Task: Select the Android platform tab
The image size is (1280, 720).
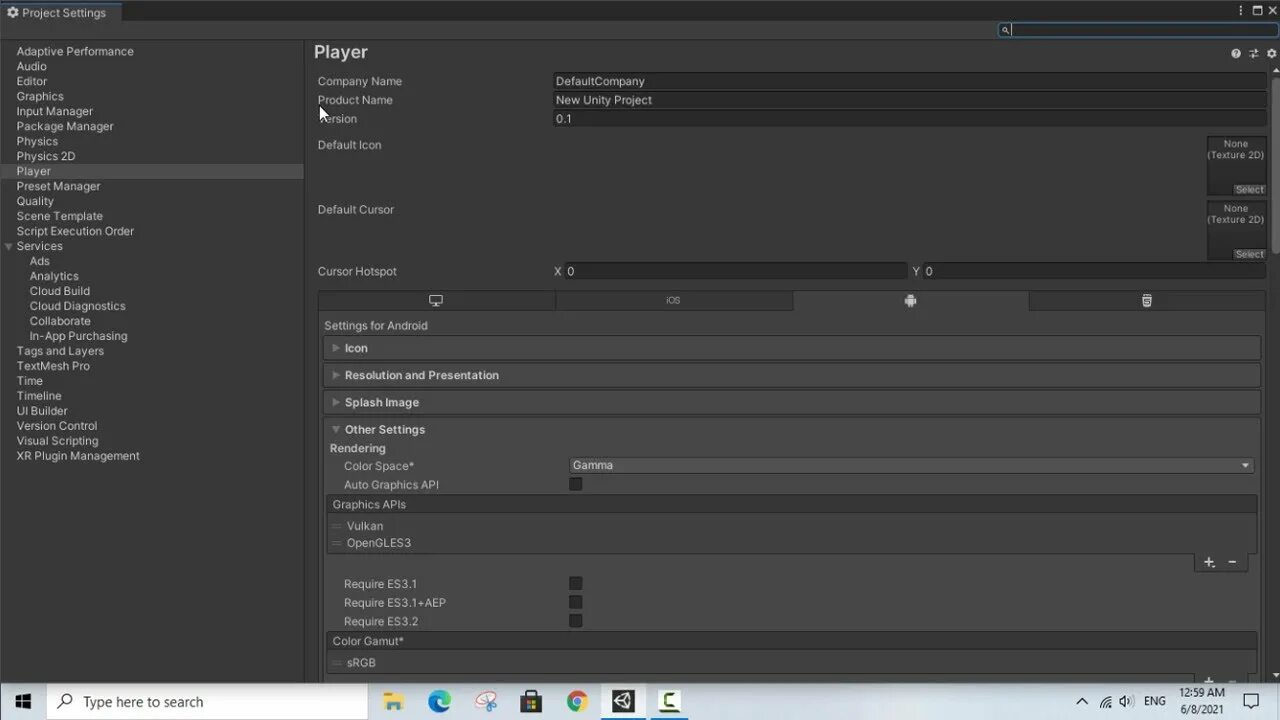Action: click(x=910, y=300)
